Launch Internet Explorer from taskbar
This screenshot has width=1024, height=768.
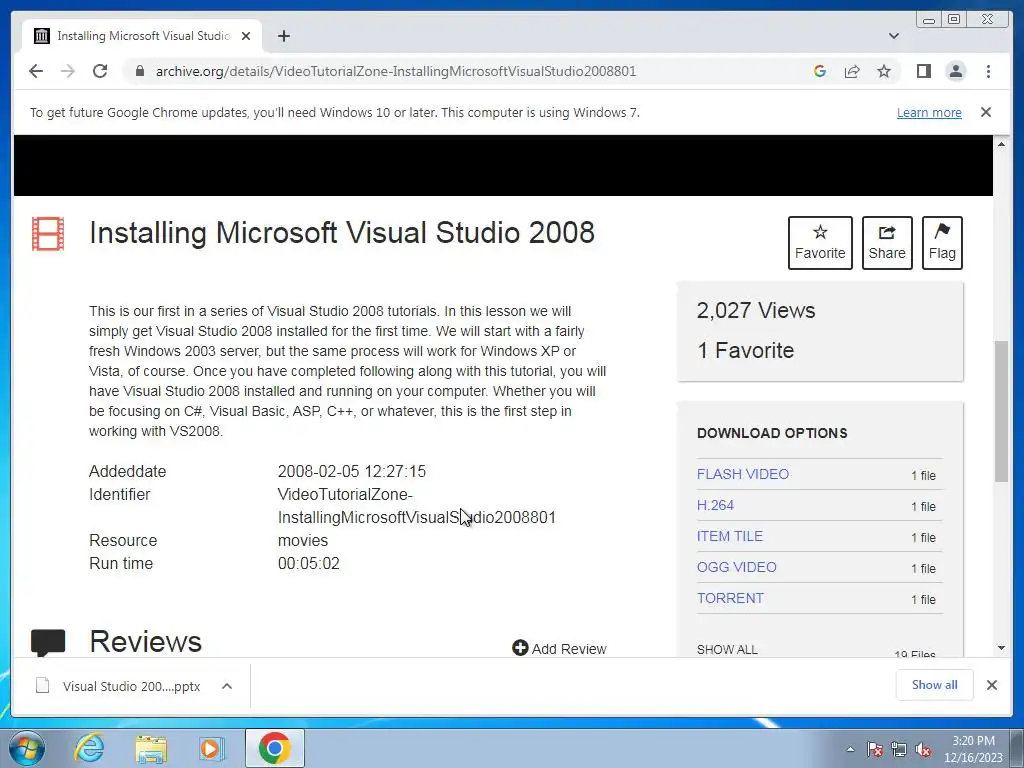[89, 748]
